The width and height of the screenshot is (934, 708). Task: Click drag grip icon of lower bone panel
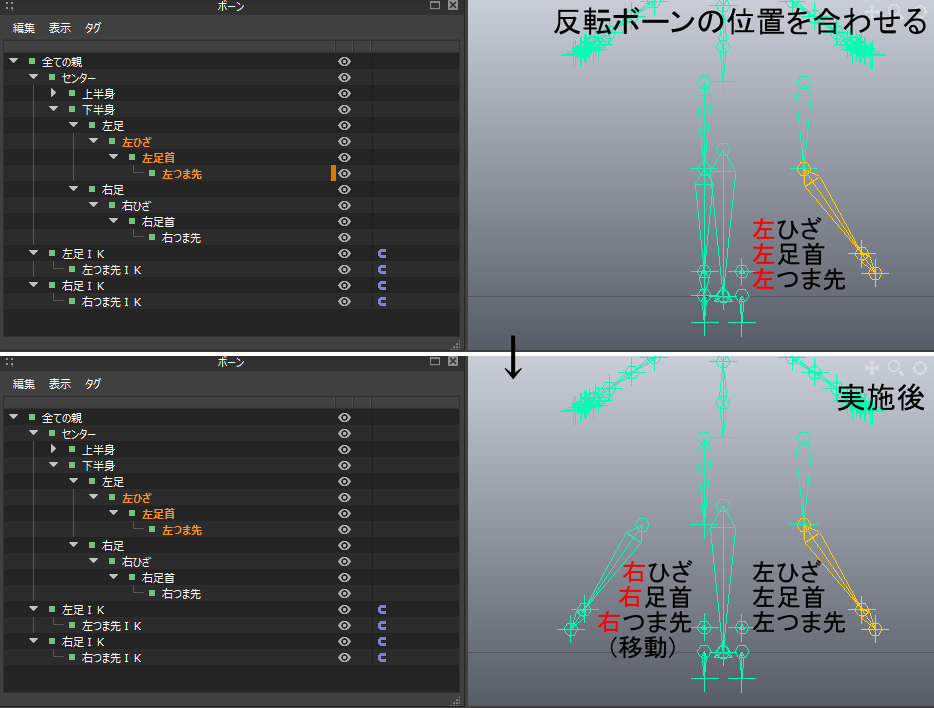tap(10, 362)
